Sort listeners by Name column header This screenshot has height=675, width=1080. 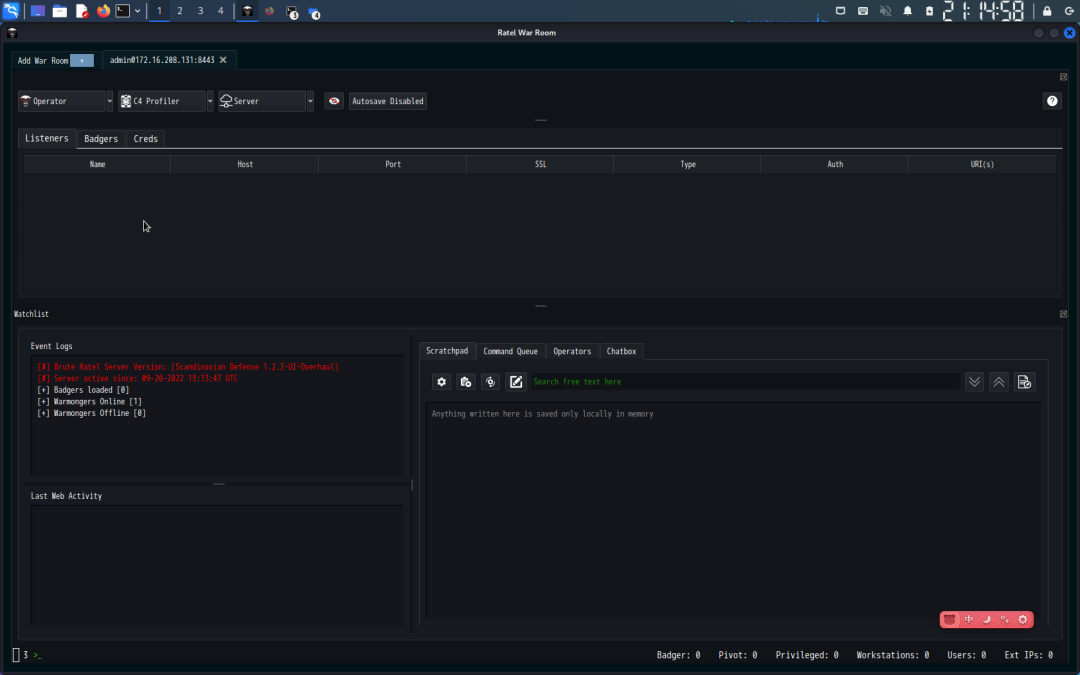pos(97,164)
